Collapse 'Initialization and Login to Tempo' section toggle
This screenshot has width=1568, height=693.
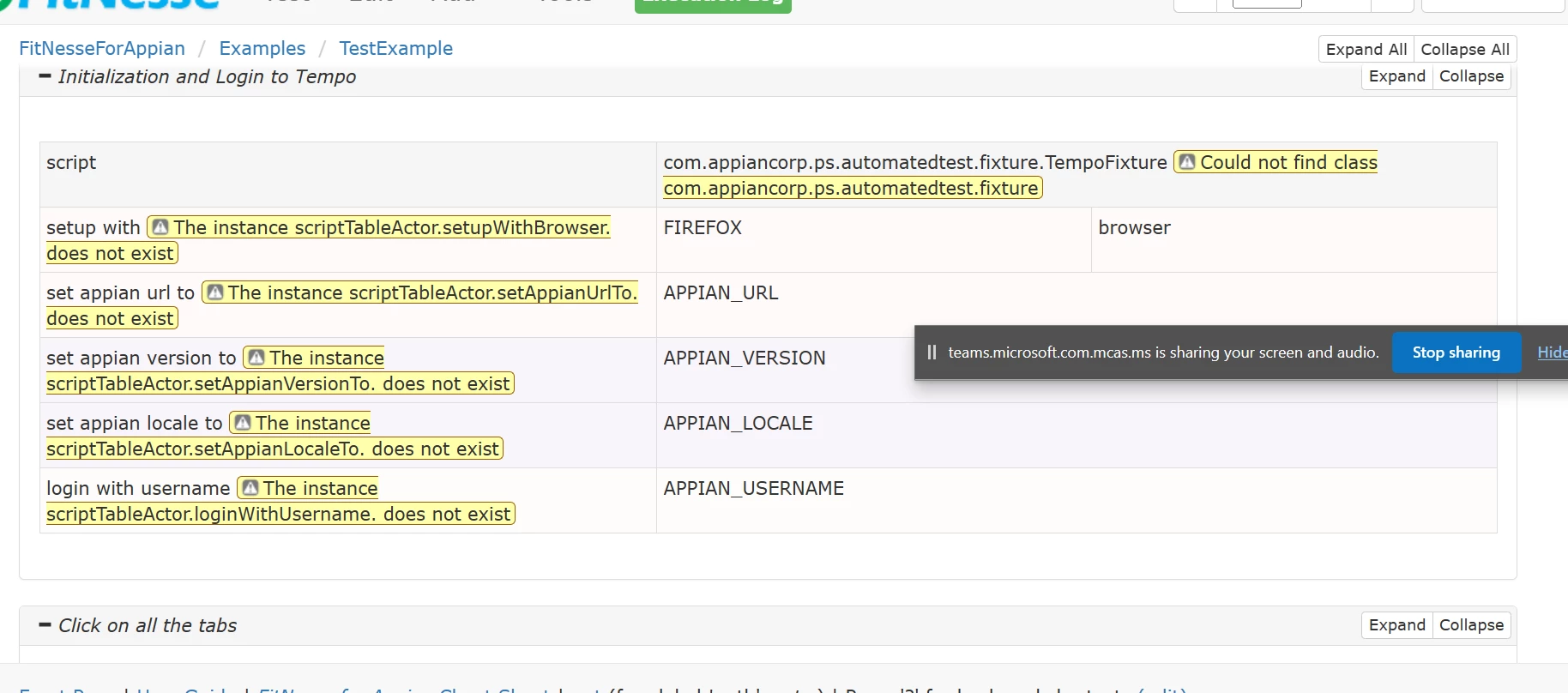point(45,75)
